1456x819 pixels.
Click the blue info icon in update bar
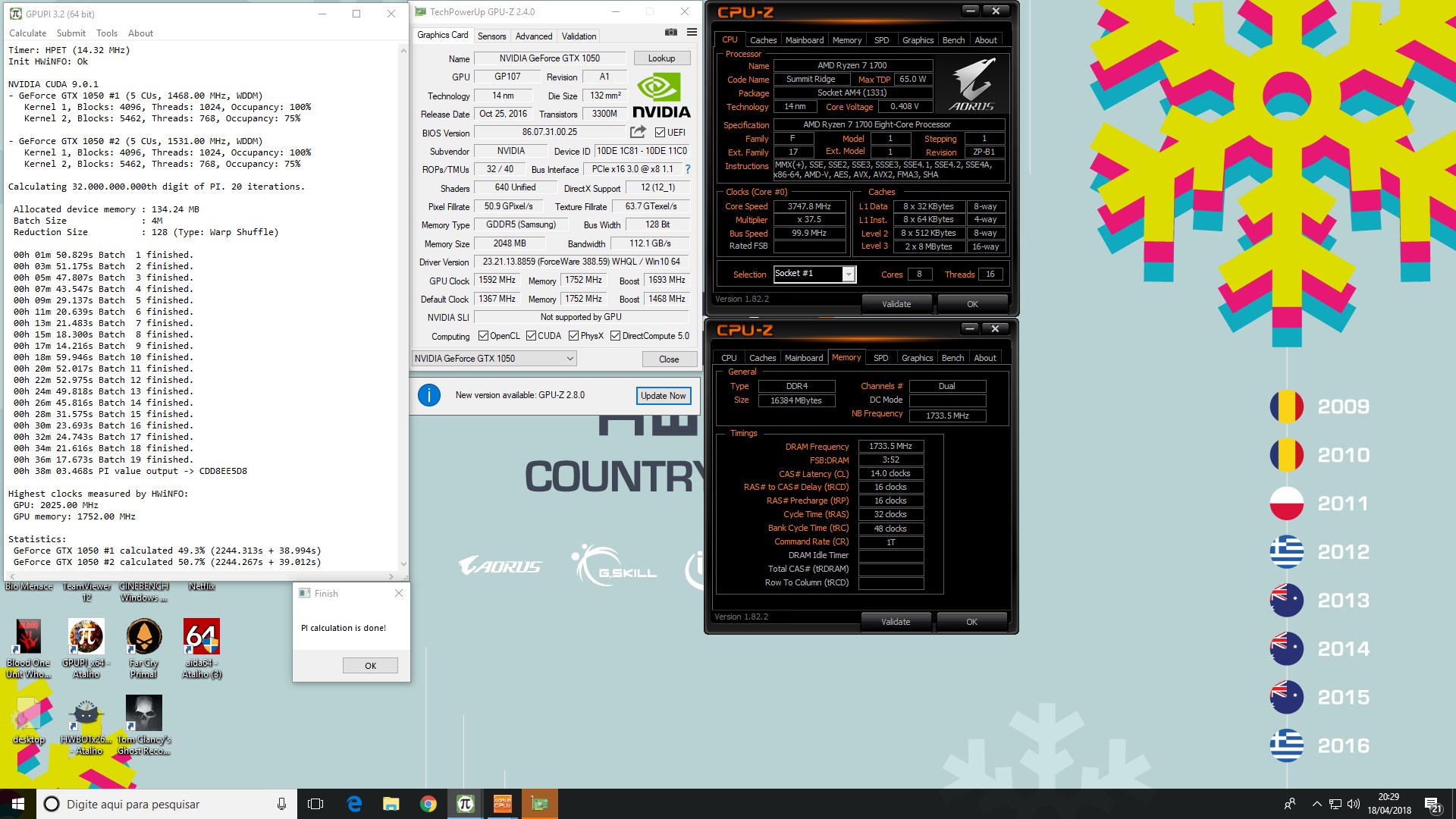429,395
